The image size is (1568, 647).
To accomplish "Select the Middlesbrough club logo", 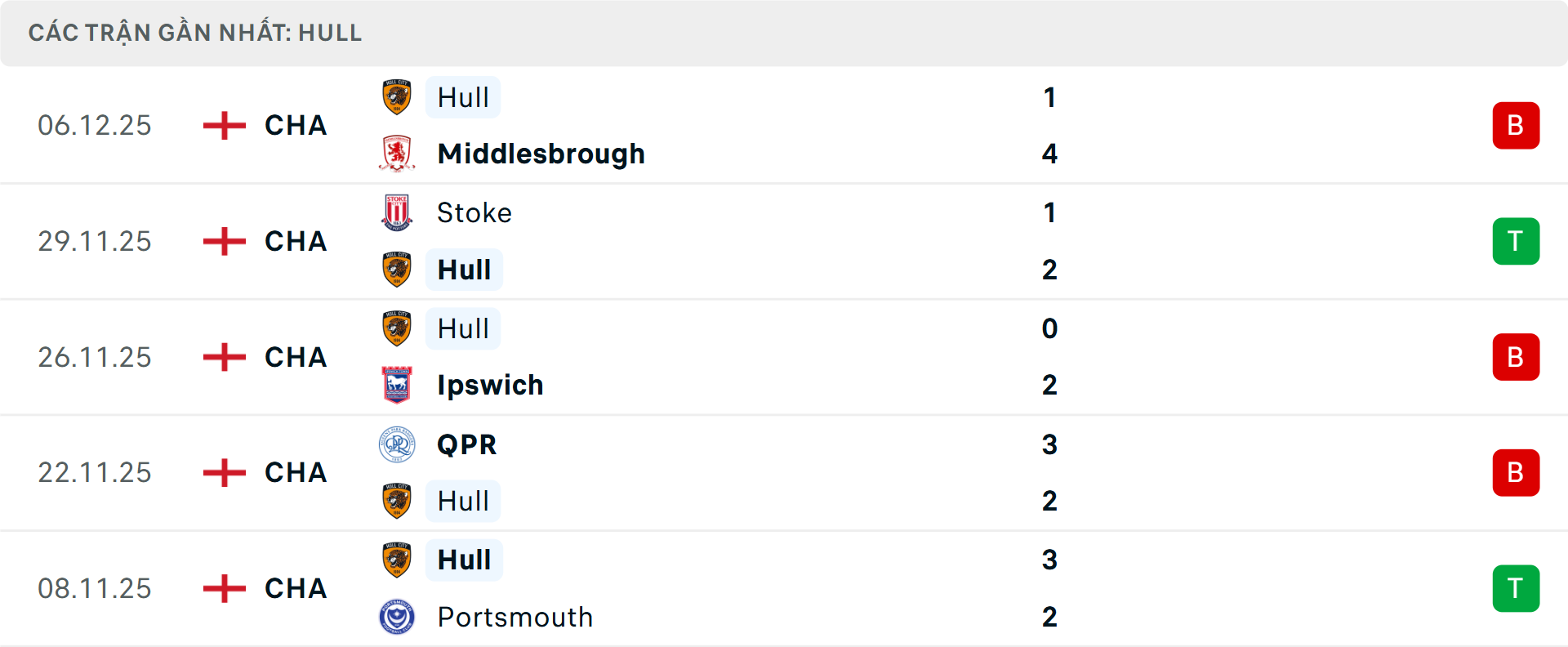I will 398,153.
